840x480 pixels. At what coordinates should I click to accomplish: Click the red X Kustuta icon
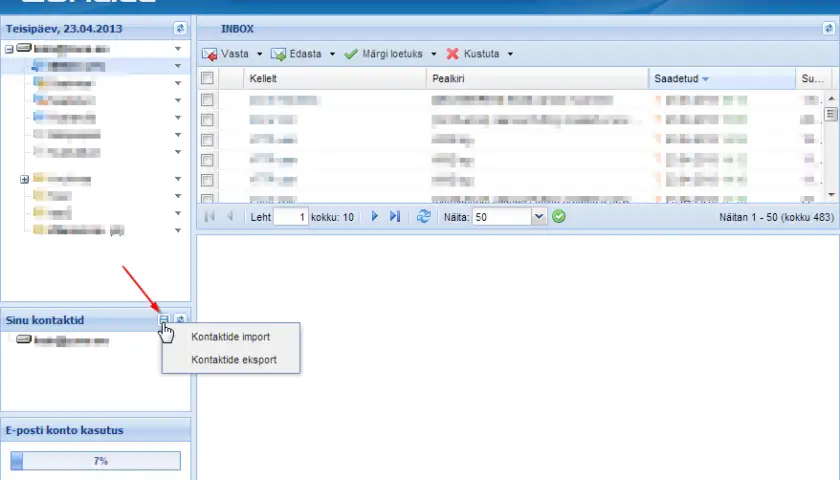453,54
